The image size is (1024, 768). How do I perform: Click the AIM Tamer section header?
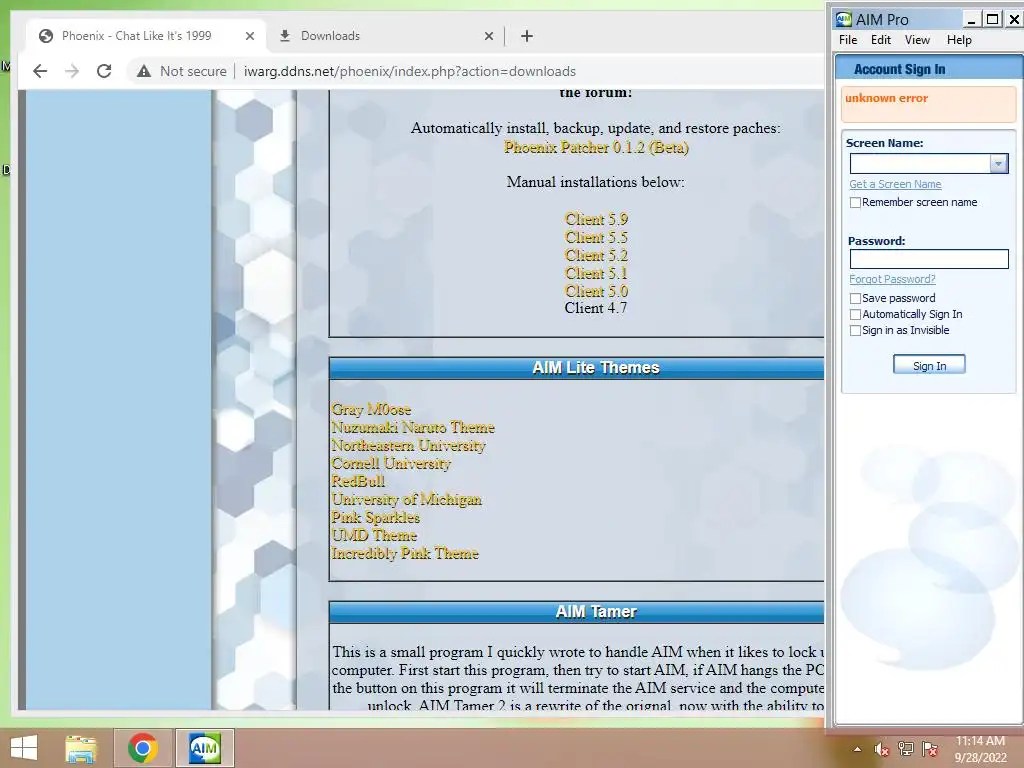[x=596, y=612]
